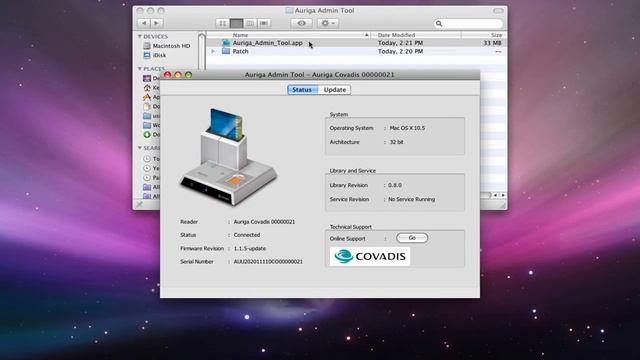Click the Auriga_Admin_Tool.app file icon

click(226, 43)
